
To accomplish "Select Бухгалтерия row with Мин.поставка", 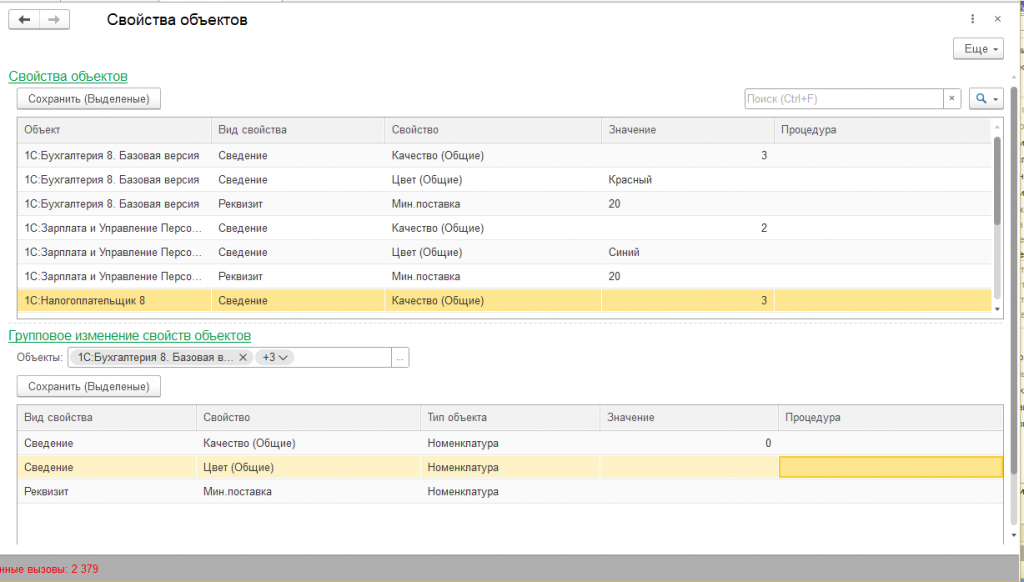I will click(504, 204).
